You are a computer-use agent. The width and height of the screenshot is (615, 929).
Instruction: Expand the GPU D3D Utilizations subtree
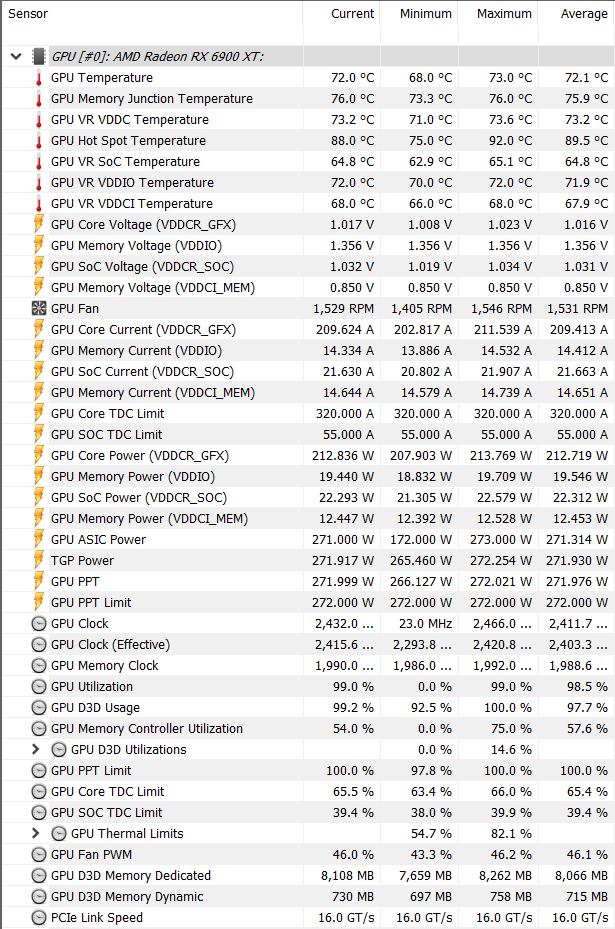pyautogui.click(x=36, y=749)
